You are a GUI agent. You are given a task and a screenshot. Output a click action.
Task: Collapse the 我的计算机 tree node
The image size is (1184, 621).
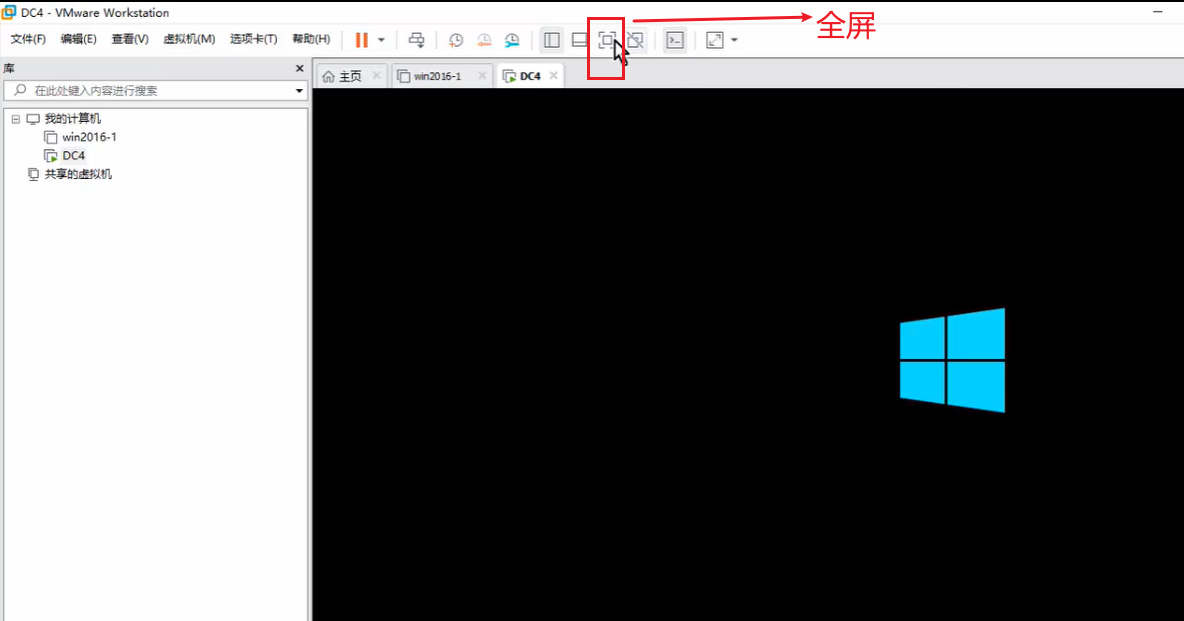[15, 119]
